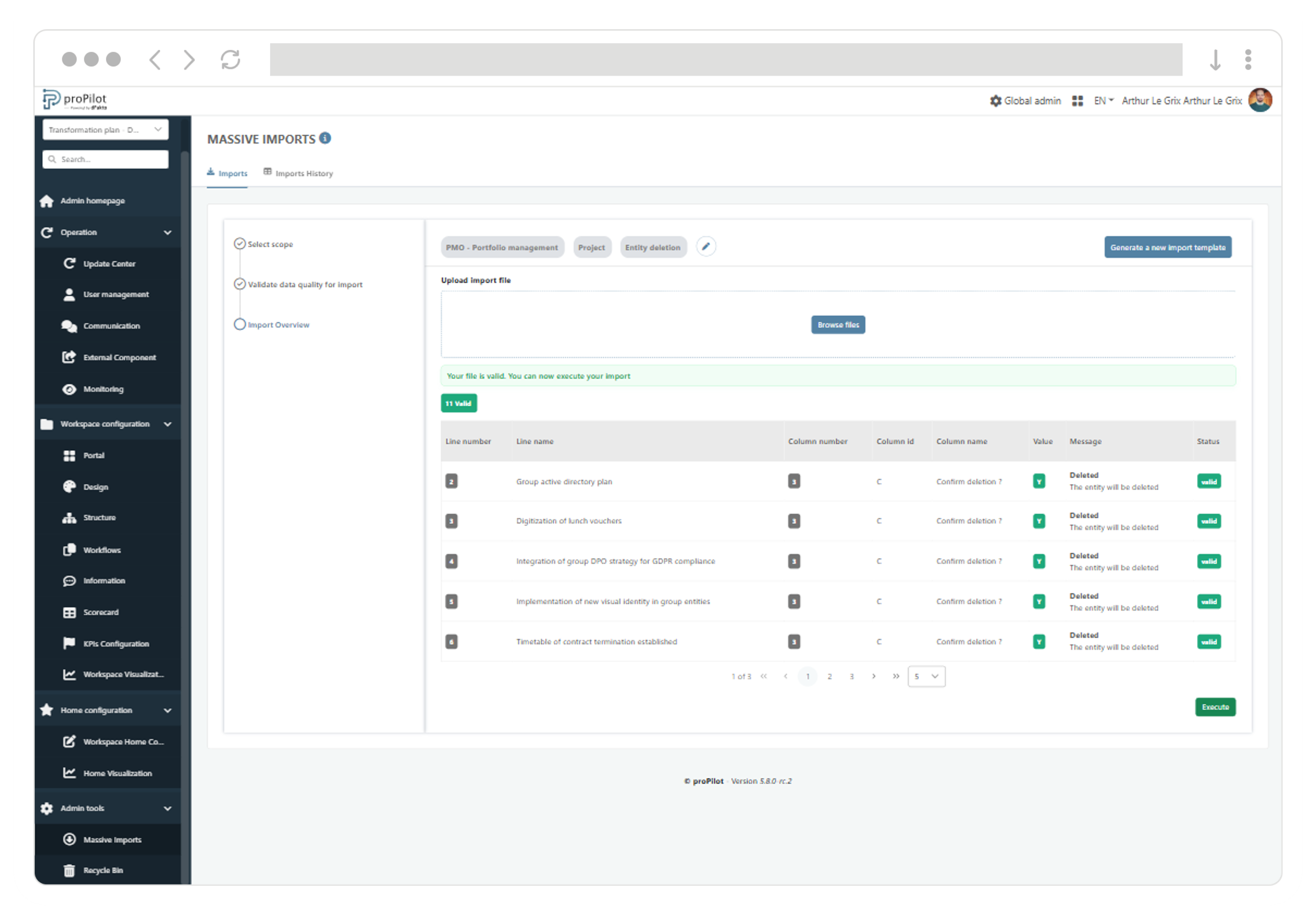
Task: Reload the browser page
Action: [230, 60]
